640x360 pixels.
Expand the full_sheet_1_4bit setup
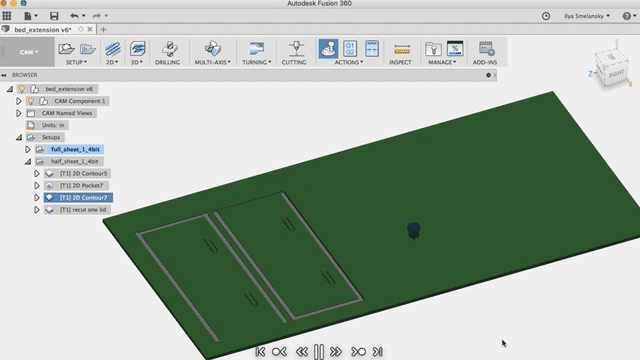(x=28, y=149)
